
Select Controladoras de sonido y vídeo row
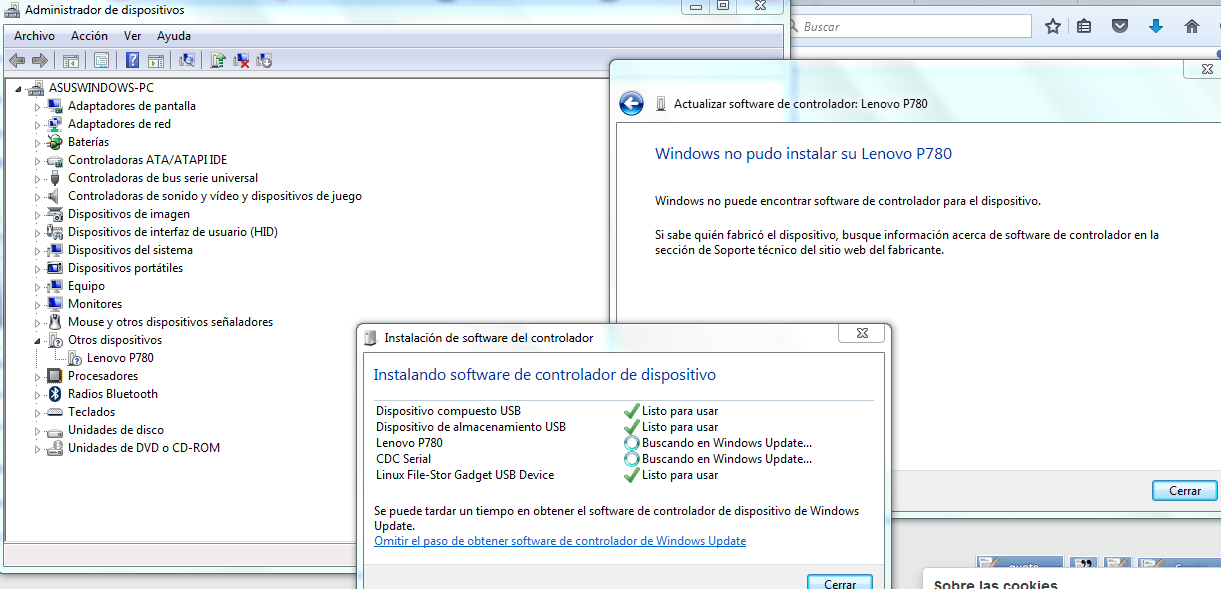[215, 196]
